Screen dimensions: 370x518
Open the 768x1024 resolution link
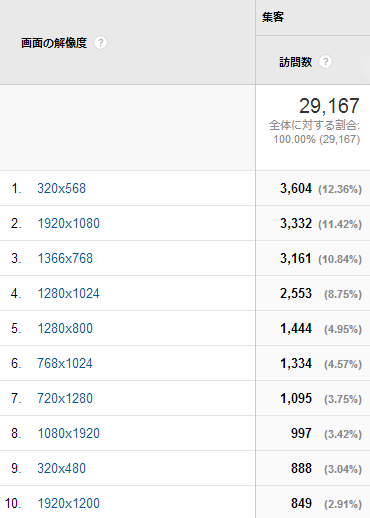coord(65,363)
